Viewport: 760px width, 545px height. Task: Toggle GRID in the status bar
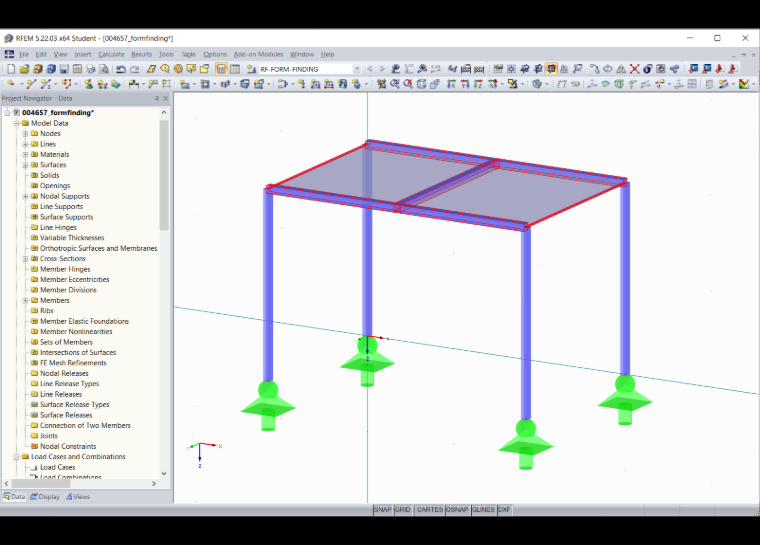point(403,510)
